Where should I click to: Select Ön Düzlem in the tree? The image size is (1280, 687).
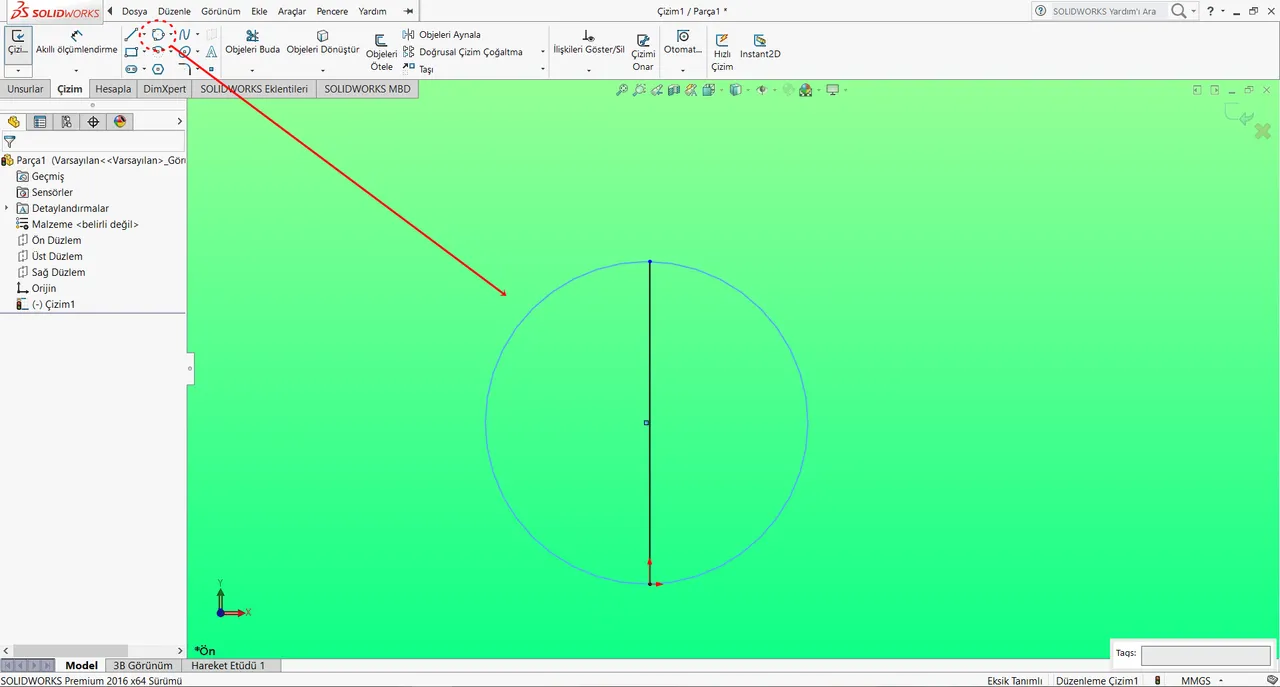[x=56, y=240]
